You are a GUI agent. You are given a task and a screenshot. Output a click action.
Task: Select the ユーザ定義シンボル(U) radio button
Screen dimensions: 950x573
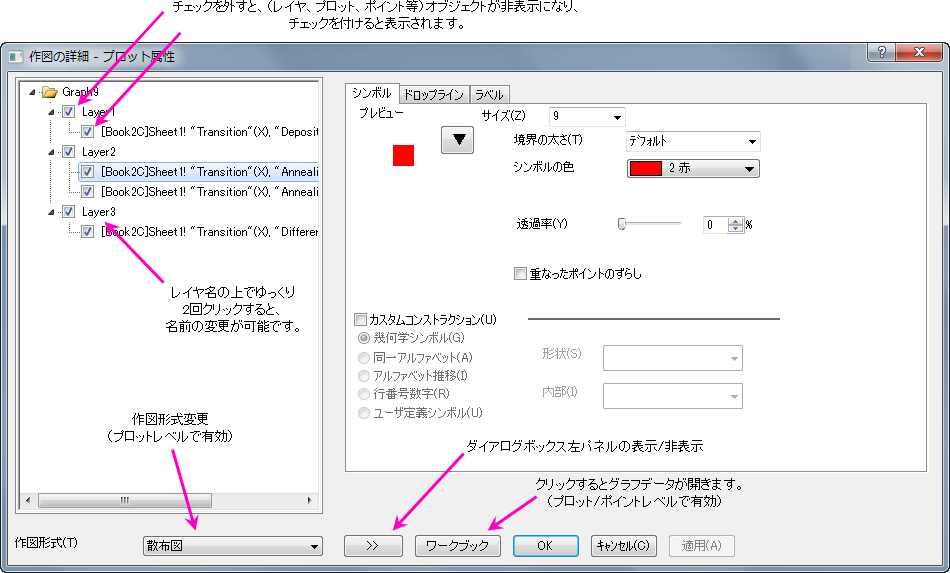(364, 413)
